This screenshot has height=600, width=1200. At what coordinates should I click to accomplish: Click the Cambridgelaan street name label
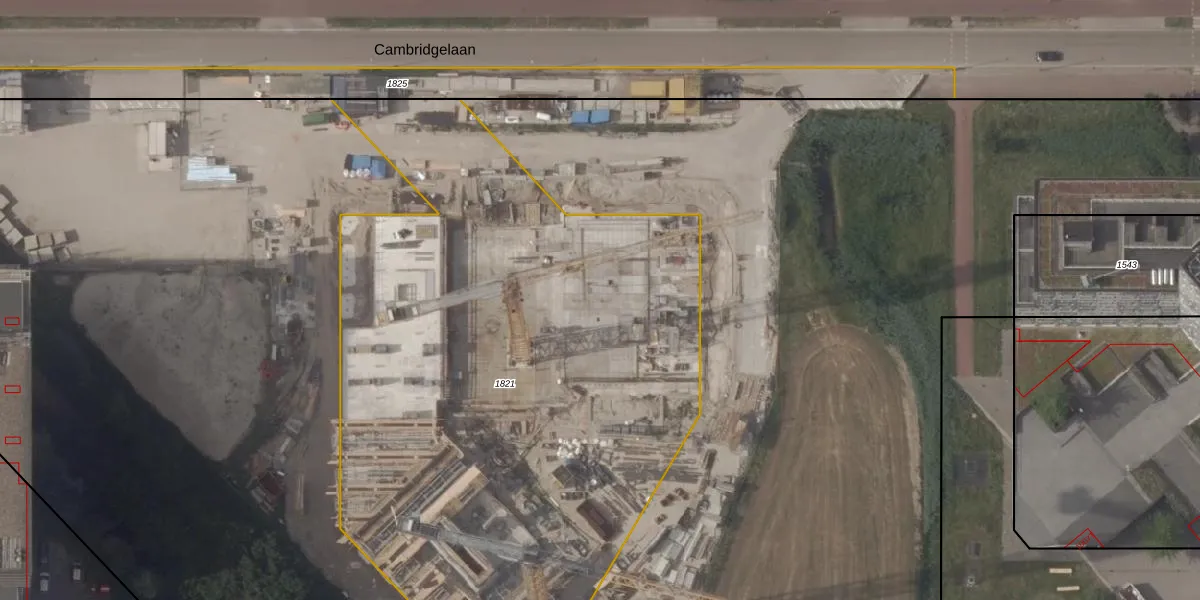pos(425,49)
